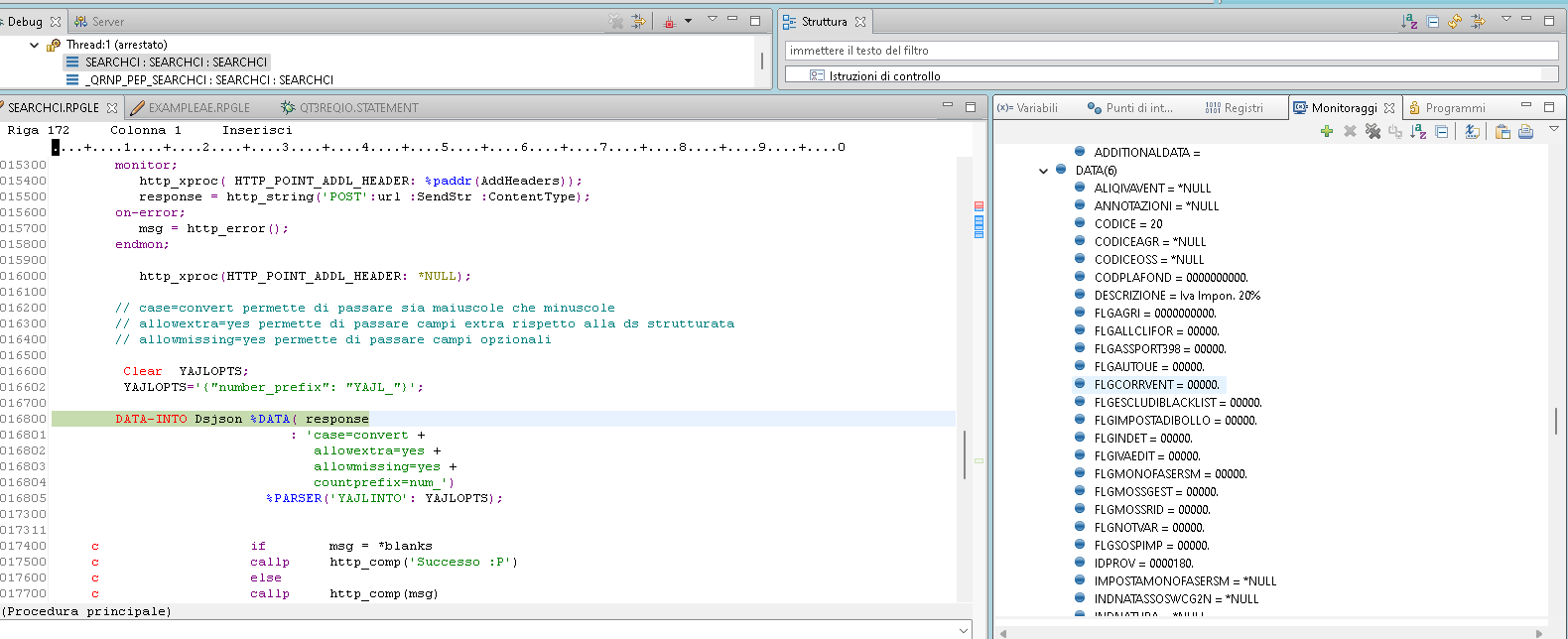Viewport: 1568px width, 639px height.
Task: Select the Istruzioni di controllo item
Action: [x=884, y=76]
